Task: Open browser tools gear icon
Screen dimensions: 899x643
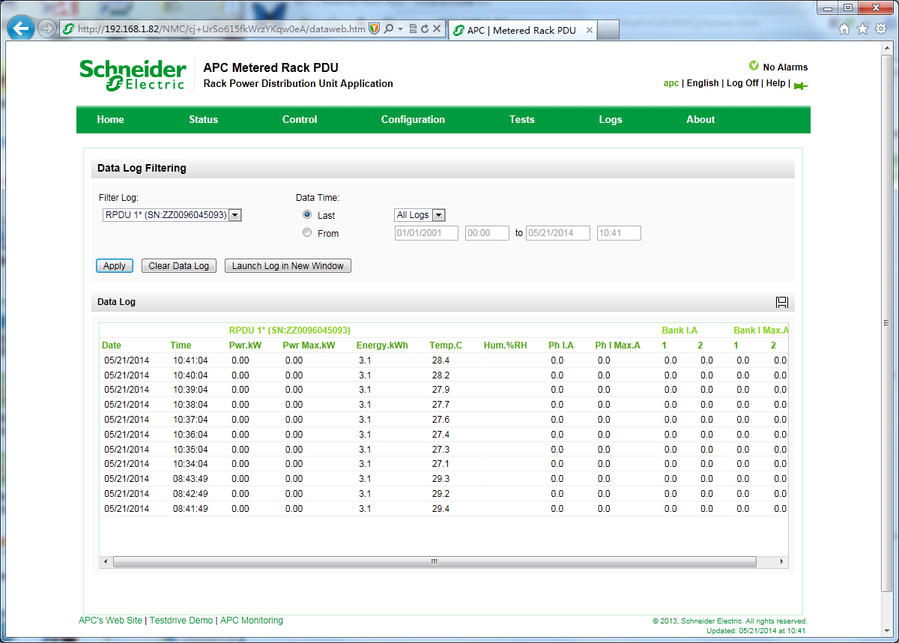Action: [x=881, y=29]
